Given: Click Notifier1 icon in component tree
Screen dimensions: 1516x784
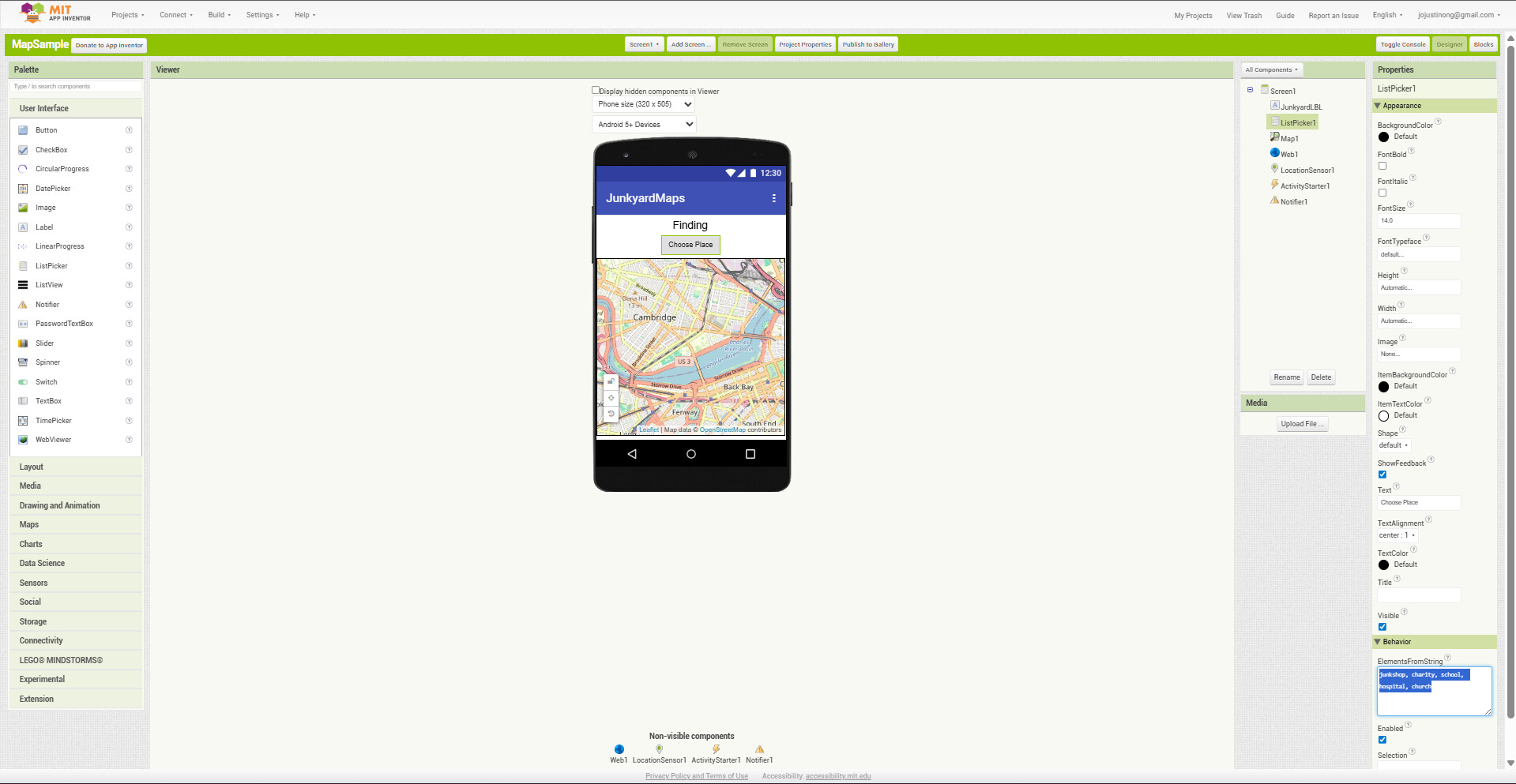Looking at the screenshot, I should click(x=1275, y=201).
